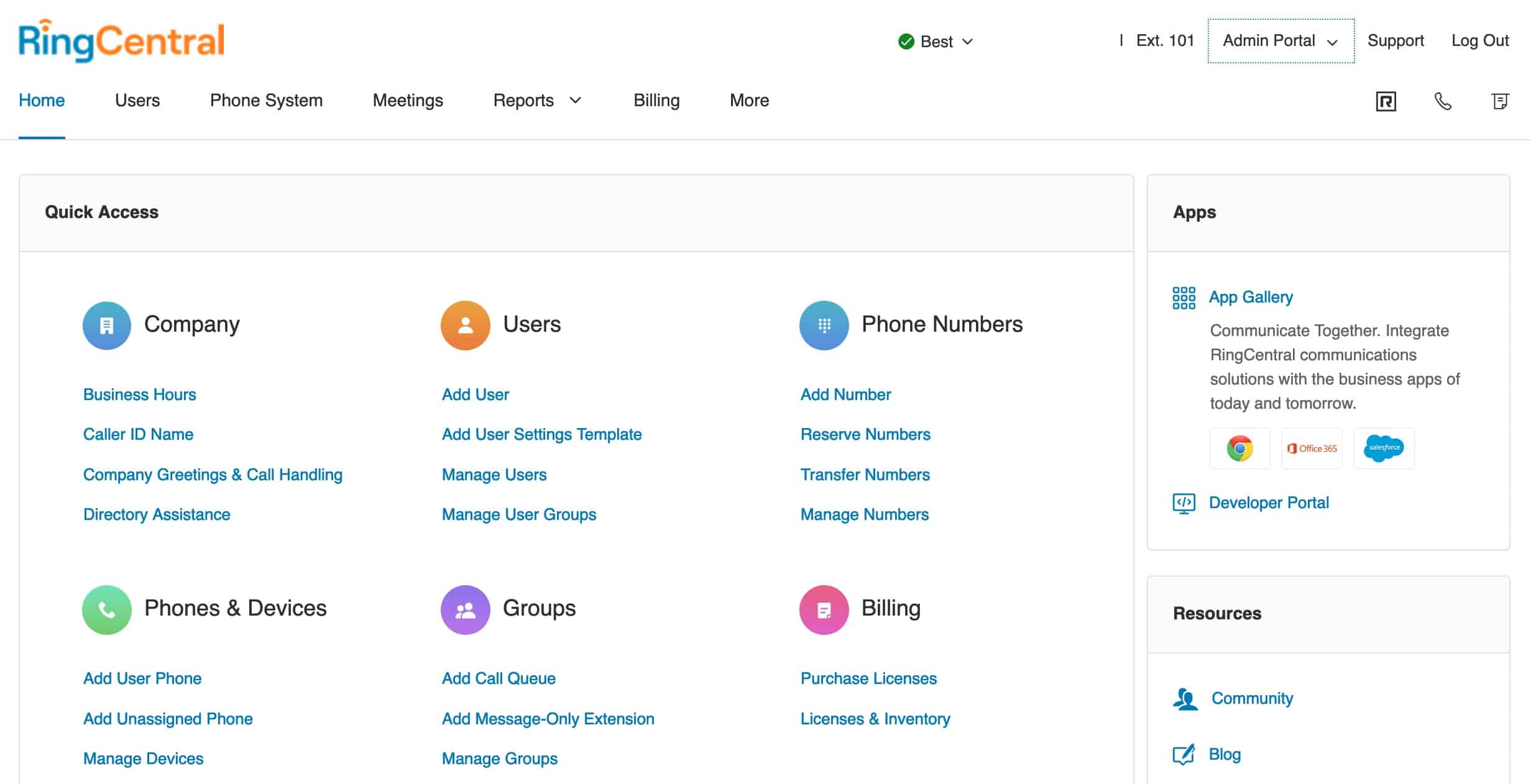This screenshot has height=784, width=1531.
Task: Open the Reports dropdown menu
Action: [x=537, y=100]
